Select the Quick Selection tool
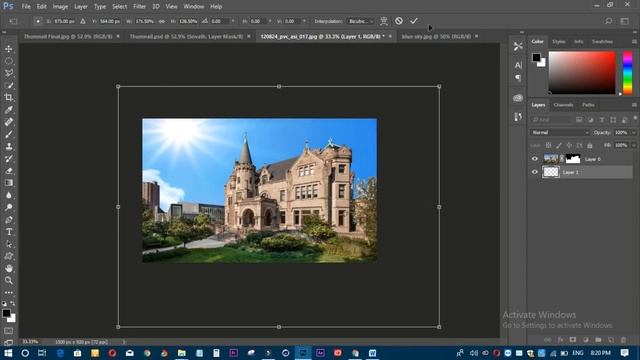The image size is (640, 360). click(9, 86)
